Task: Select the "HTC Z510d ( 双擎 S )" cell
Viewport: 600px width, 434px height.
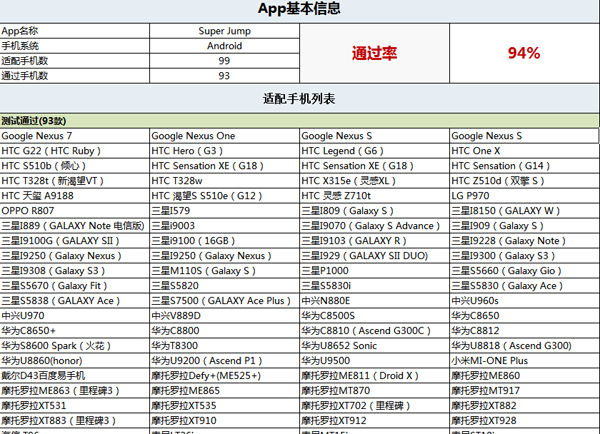Action: click(x=524, y=181)
